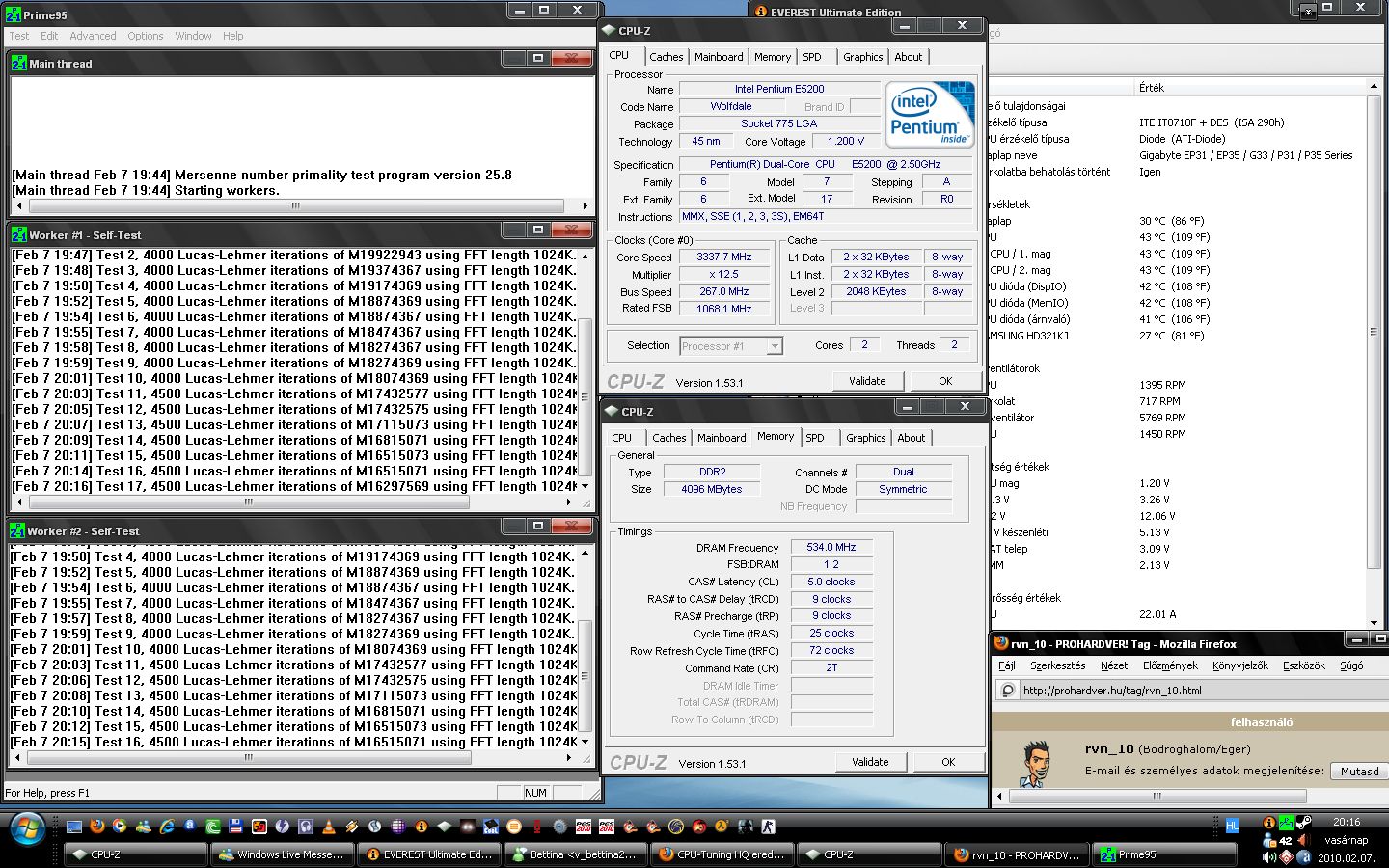This screenshot has width=1389, height=868.
Task: Click taskbar clock showing 20:16
Action: click(1347, 822)
